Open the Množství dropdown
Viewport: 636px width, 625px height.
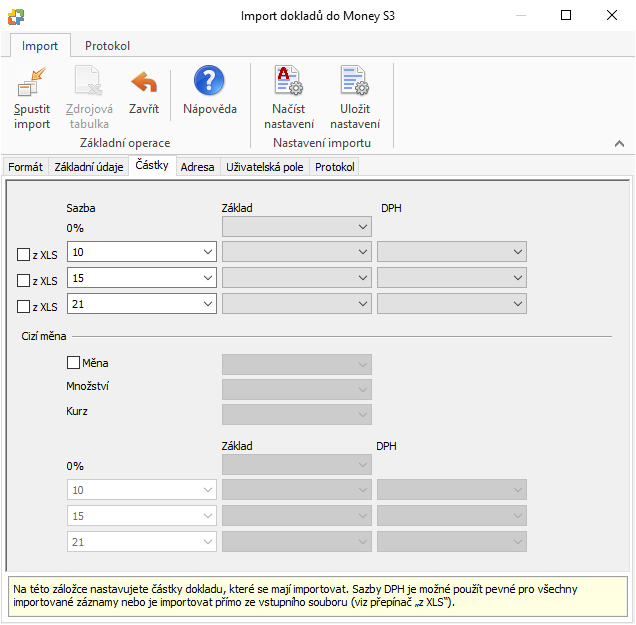[297, 389]
